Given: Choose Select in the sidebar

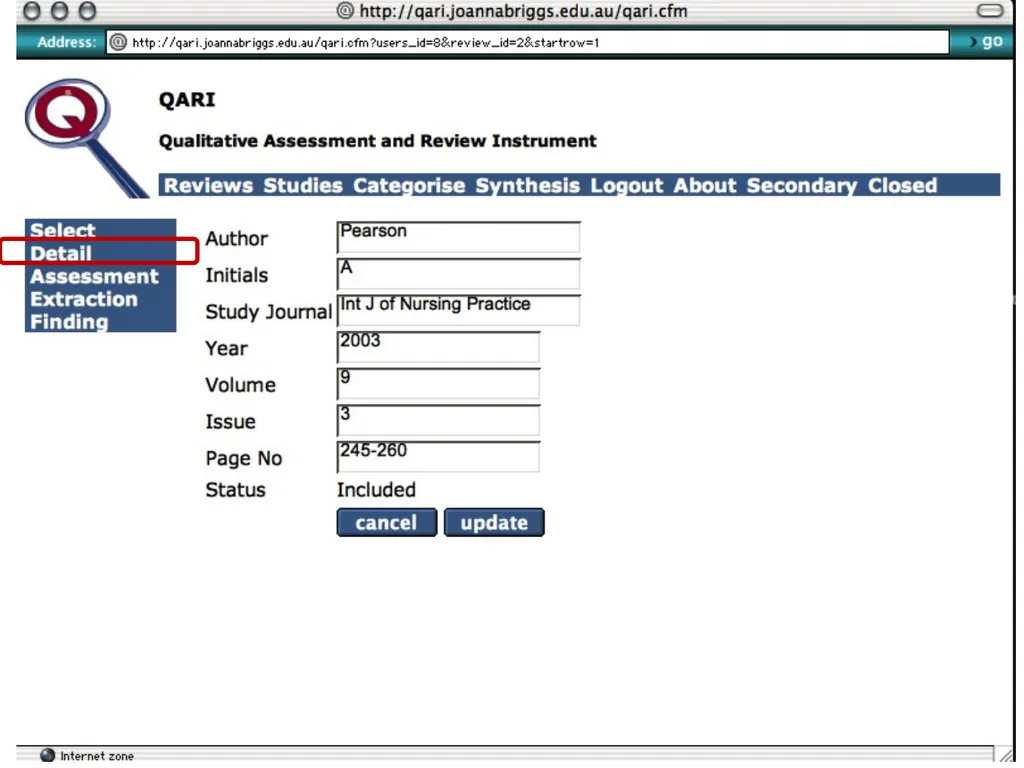Looking at the screenshot, I should click(63, 230).
